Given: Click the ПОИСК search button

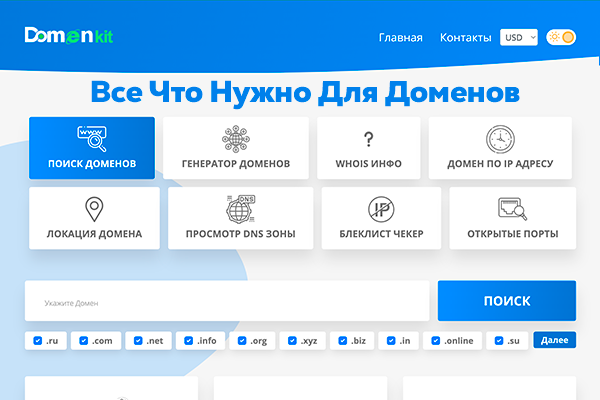Looking at the screenshot, I should [507, 301].
